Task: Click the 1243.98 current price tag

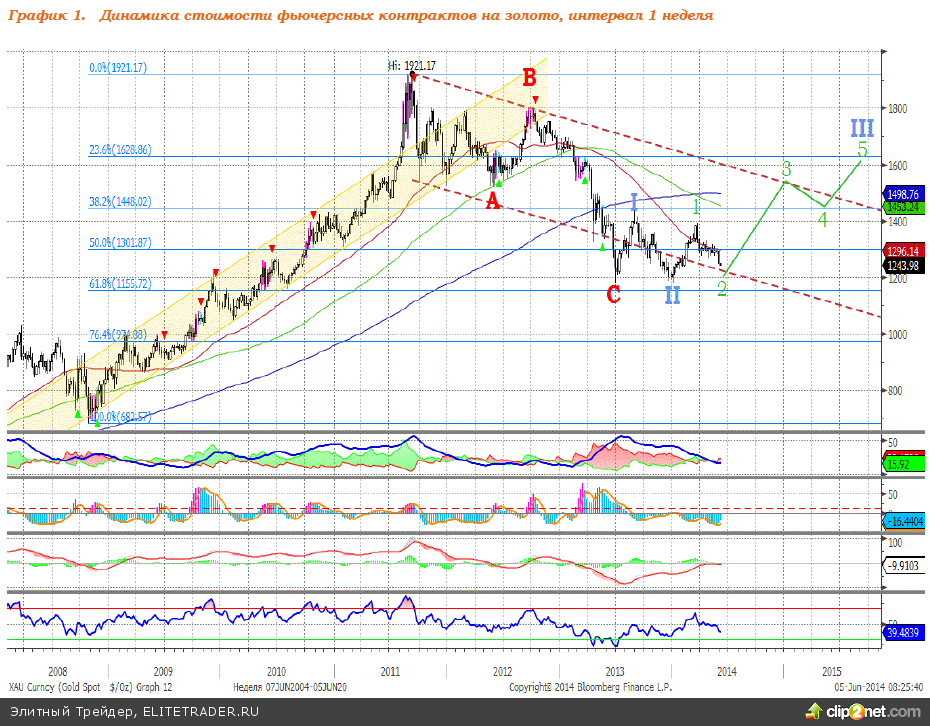Action: (x=904, y=265)
